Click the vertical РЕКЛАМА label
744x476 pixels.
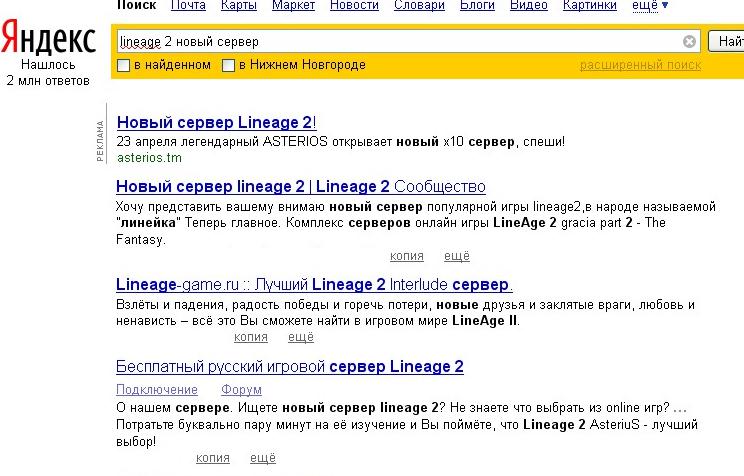coord(100,141)
